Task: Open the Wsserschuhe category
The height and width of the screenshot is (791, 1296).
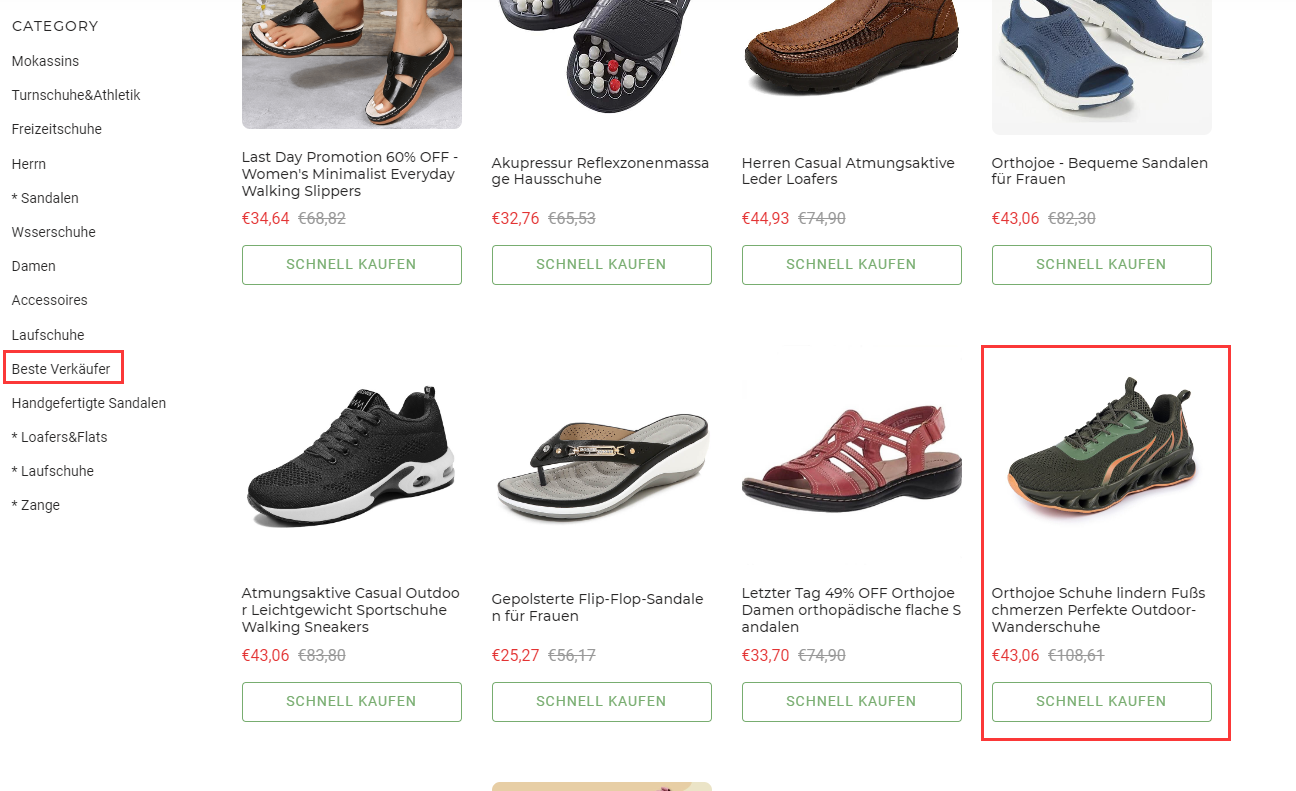Action: coord(54,232)
